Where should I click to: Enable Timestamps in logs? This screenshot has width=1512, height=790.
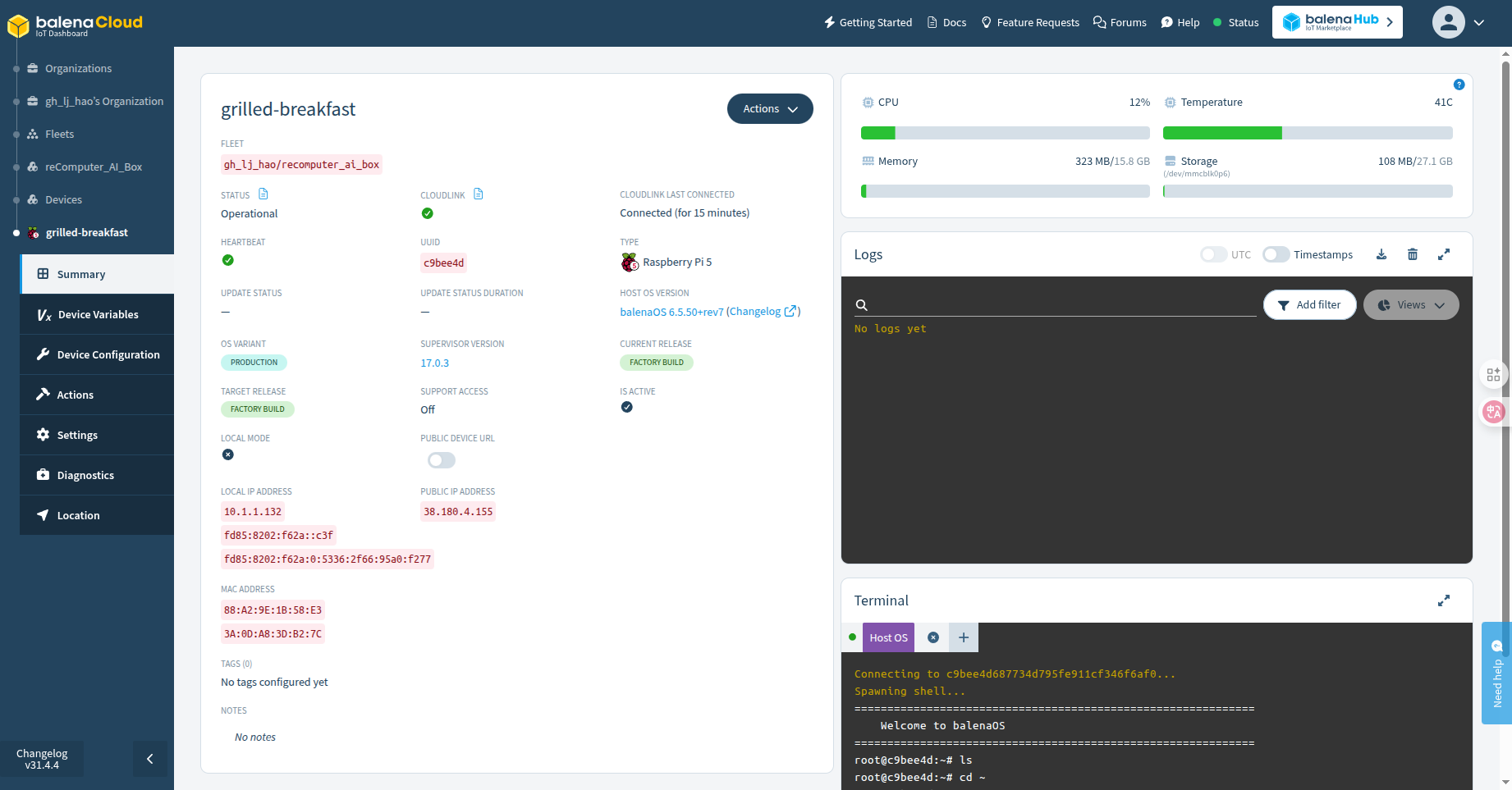tap(1276, 254)
